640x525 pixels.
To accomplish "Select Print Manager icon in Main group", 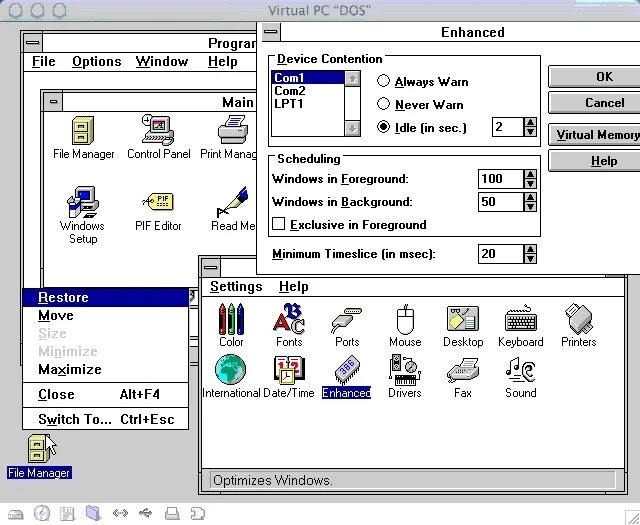I will pos(229,138).
